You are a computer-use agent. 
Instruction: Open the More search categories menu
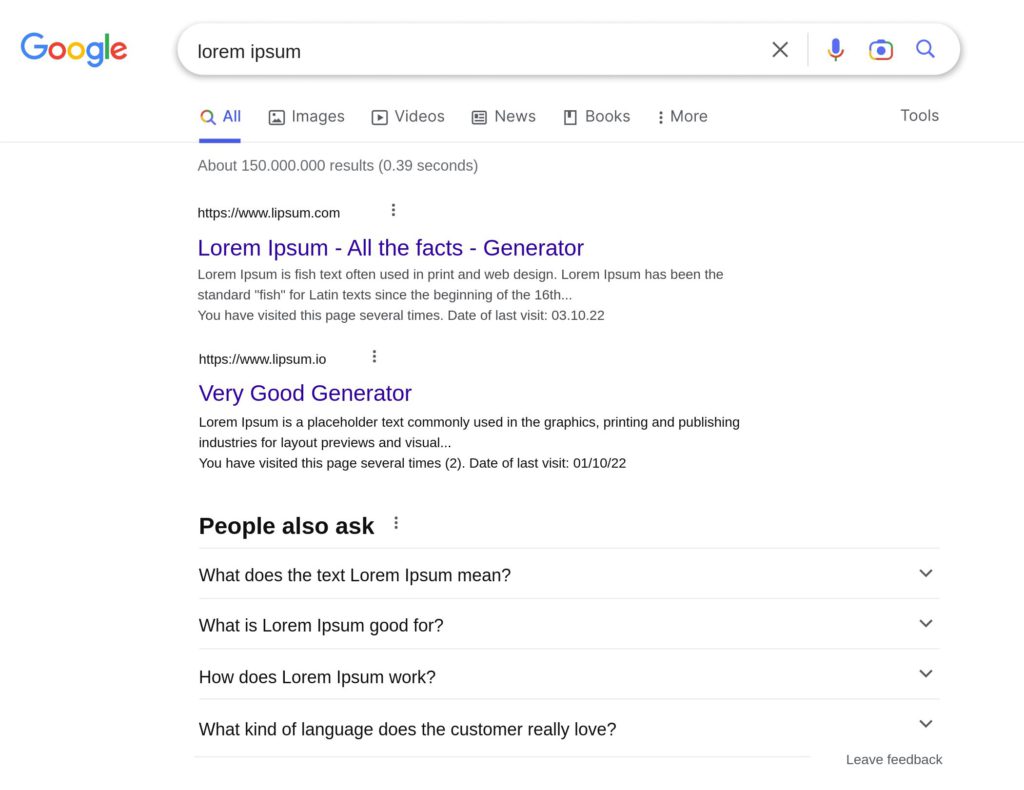(681, 117)
